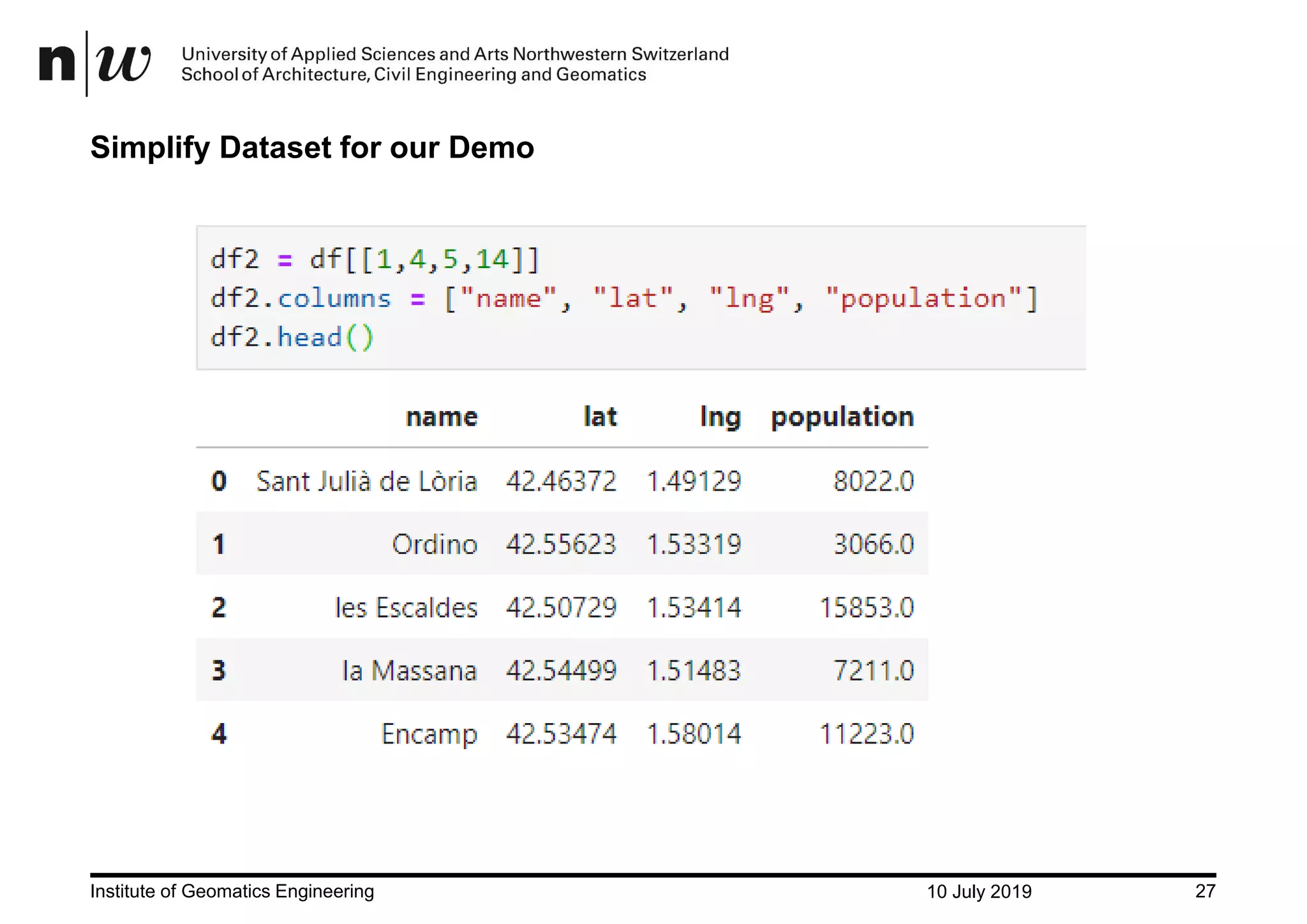Click latitude value 42.55623
This screenshot has height=924, width=1307.
click(x=562, y=544)
